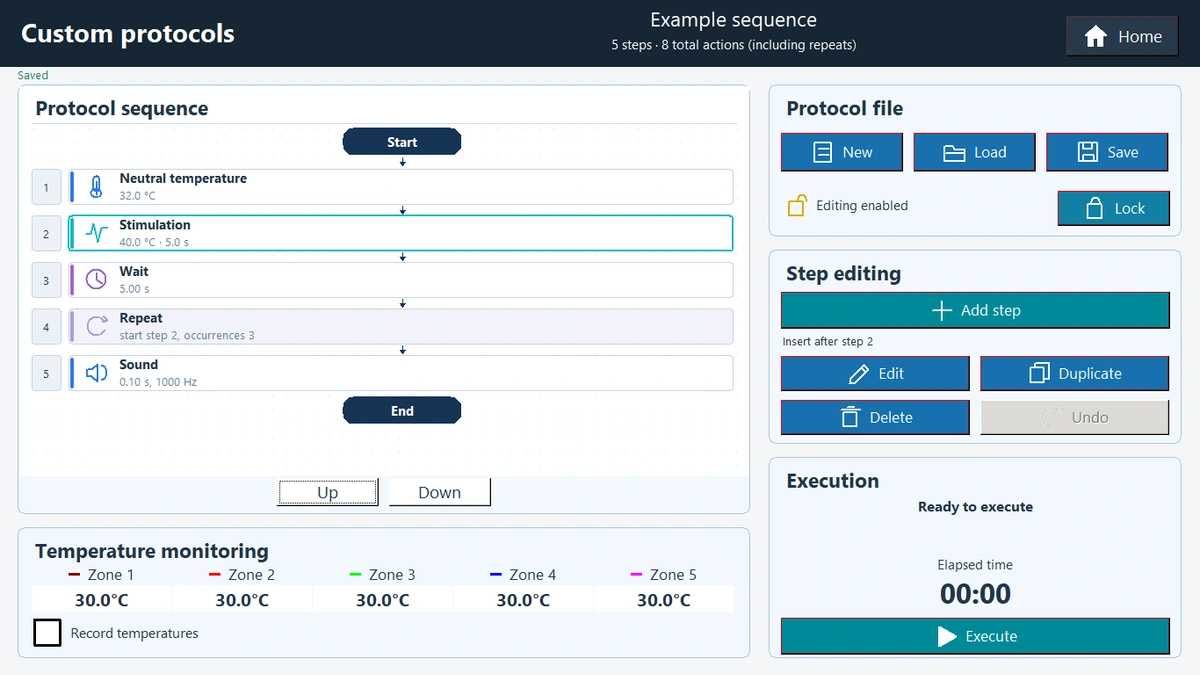Load a protocol file
Viewport: 1200px width, 675px height.
974,152
